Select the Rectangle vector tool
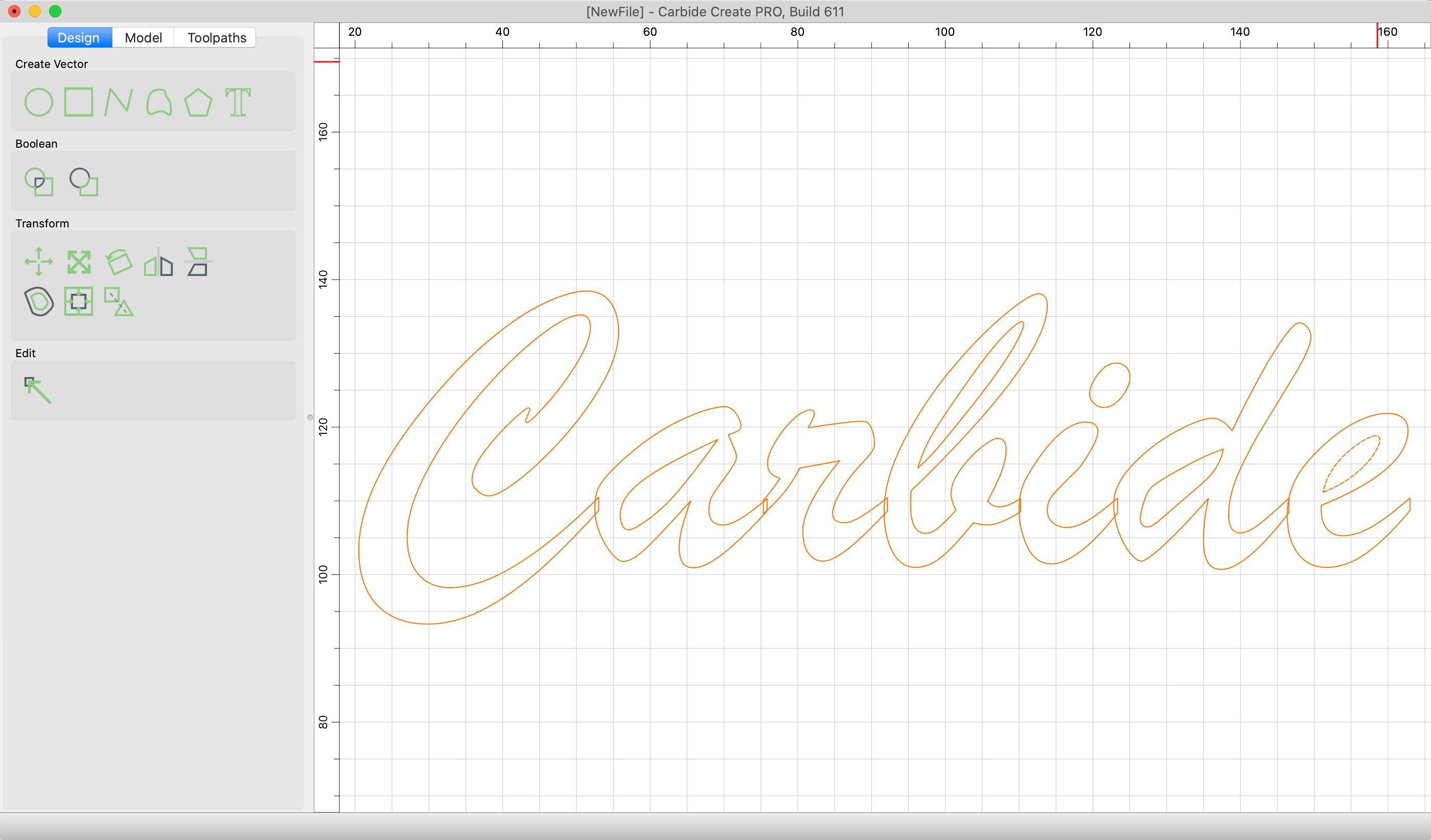The width and height of the screenshot is (1431, 840). (78, 102)
